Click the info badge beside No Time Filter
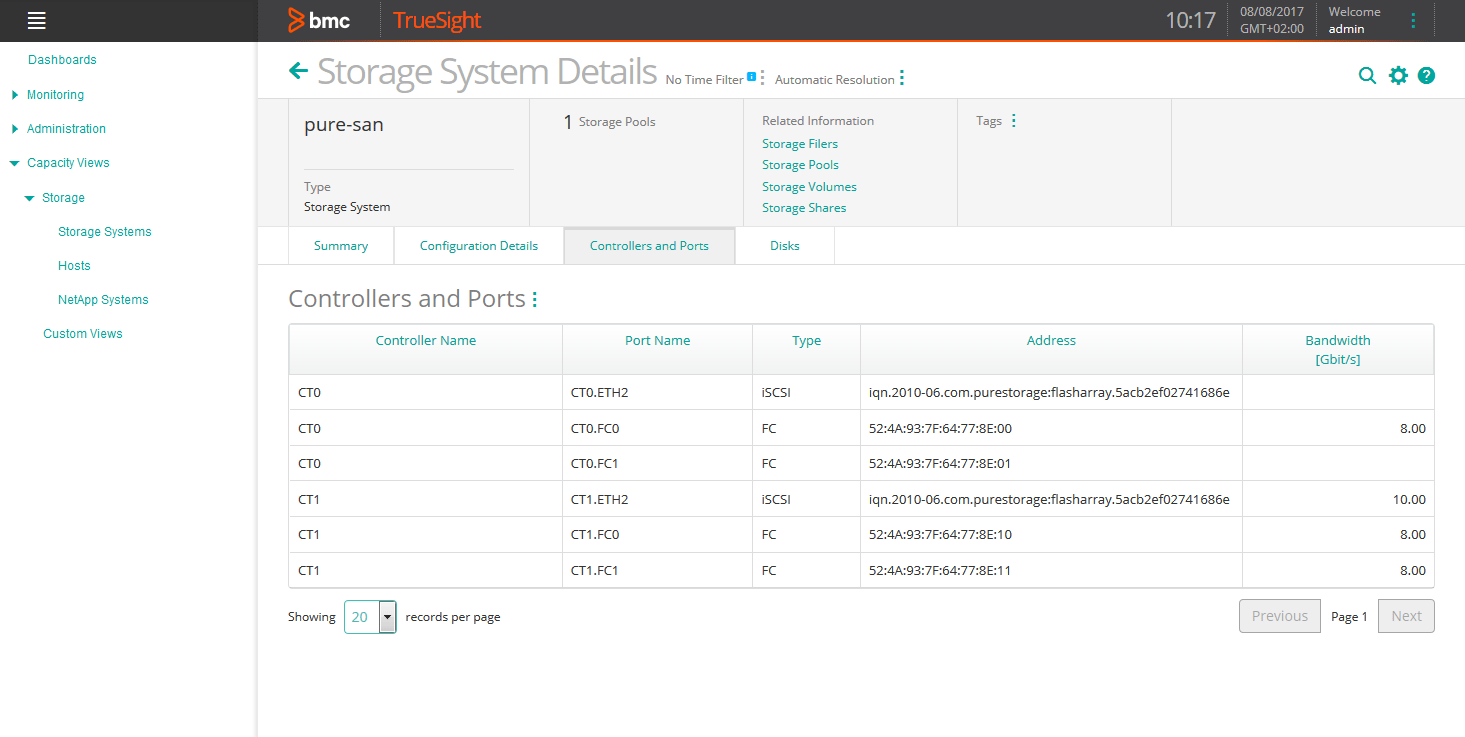1465x737 pixels. click(751, 75)
